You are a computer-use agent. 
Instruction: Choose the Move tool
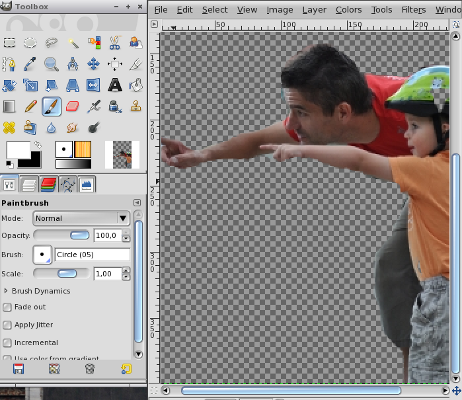pos(94,64)
